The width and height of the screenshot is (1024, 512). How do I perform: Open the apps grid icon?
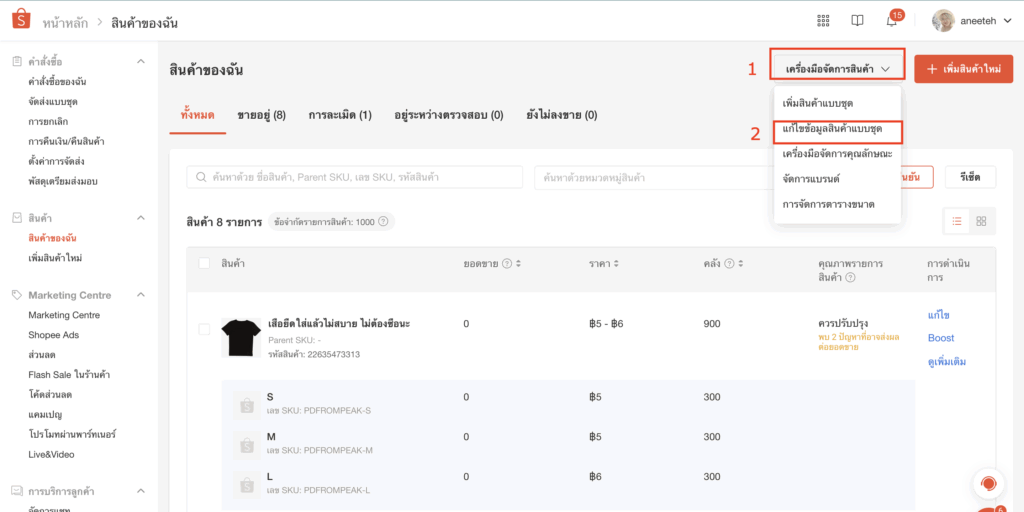823,21
